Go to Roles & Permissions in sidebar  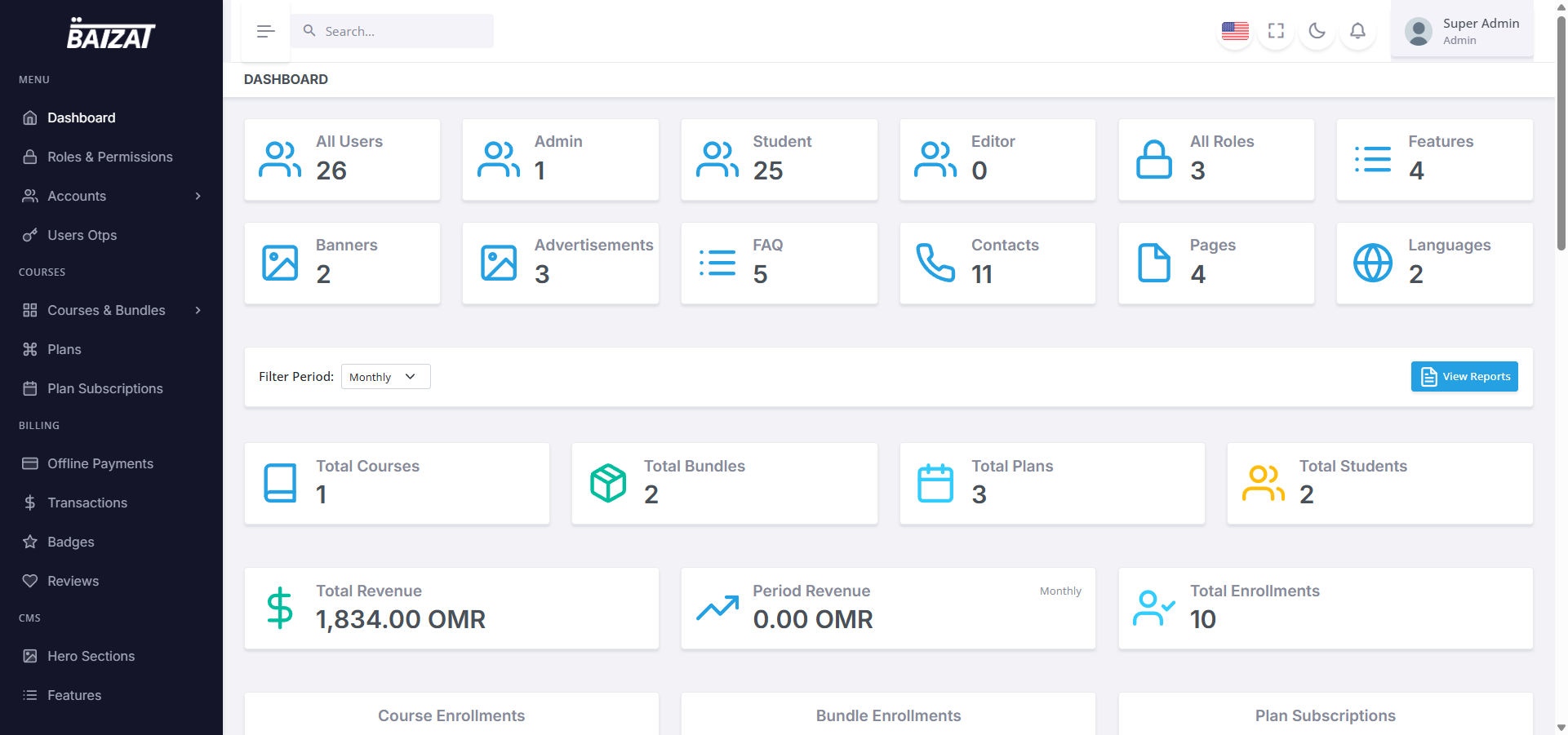tap(109, 157)
